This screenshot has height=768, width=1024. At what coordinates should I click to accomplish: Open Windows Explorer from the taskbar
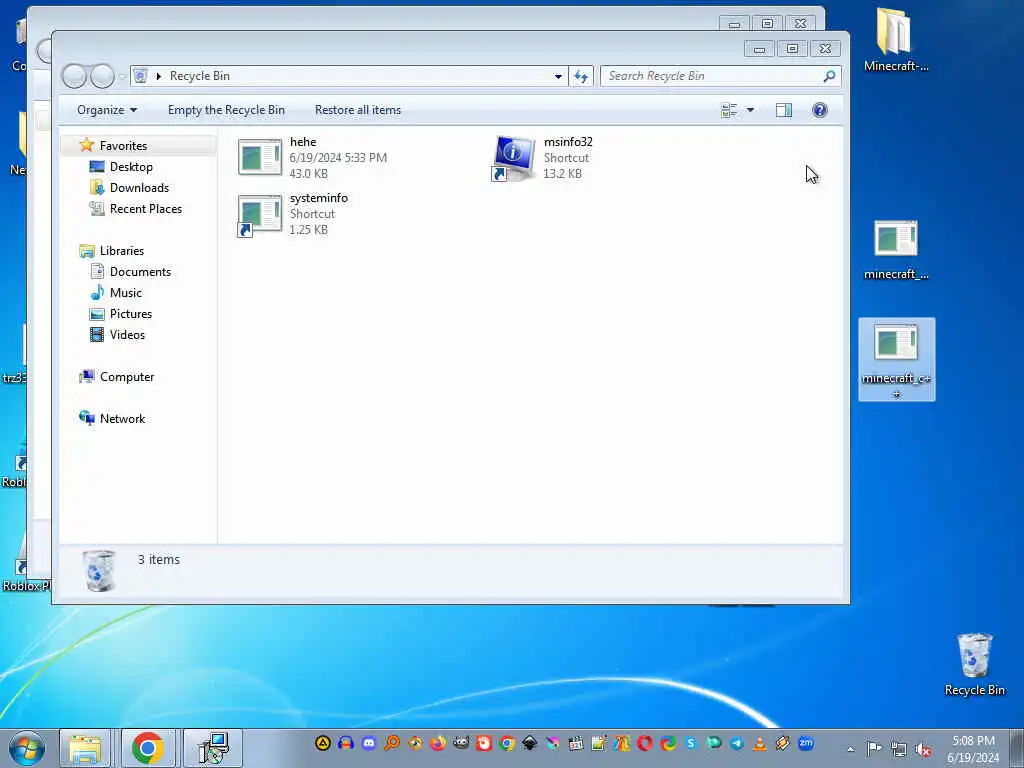point(85,748)
